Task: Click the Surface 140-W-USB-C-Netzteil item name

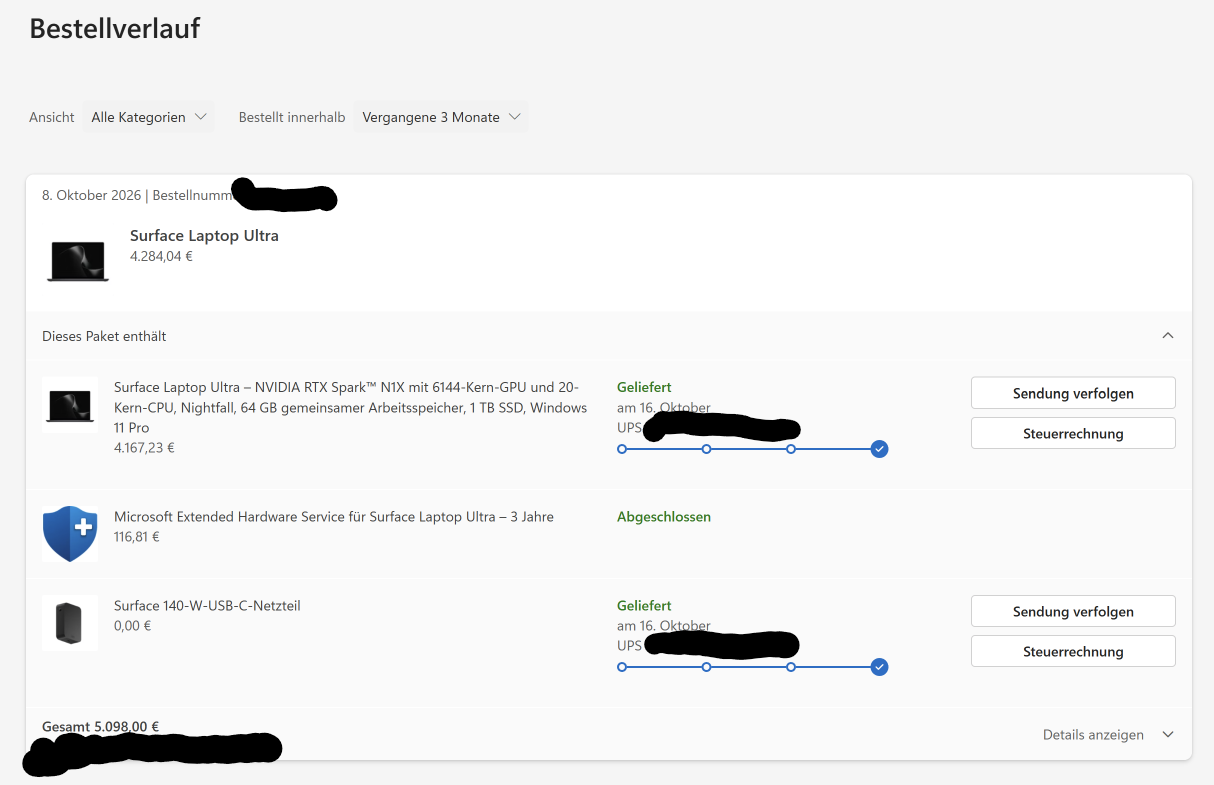Action: (207, 606)
